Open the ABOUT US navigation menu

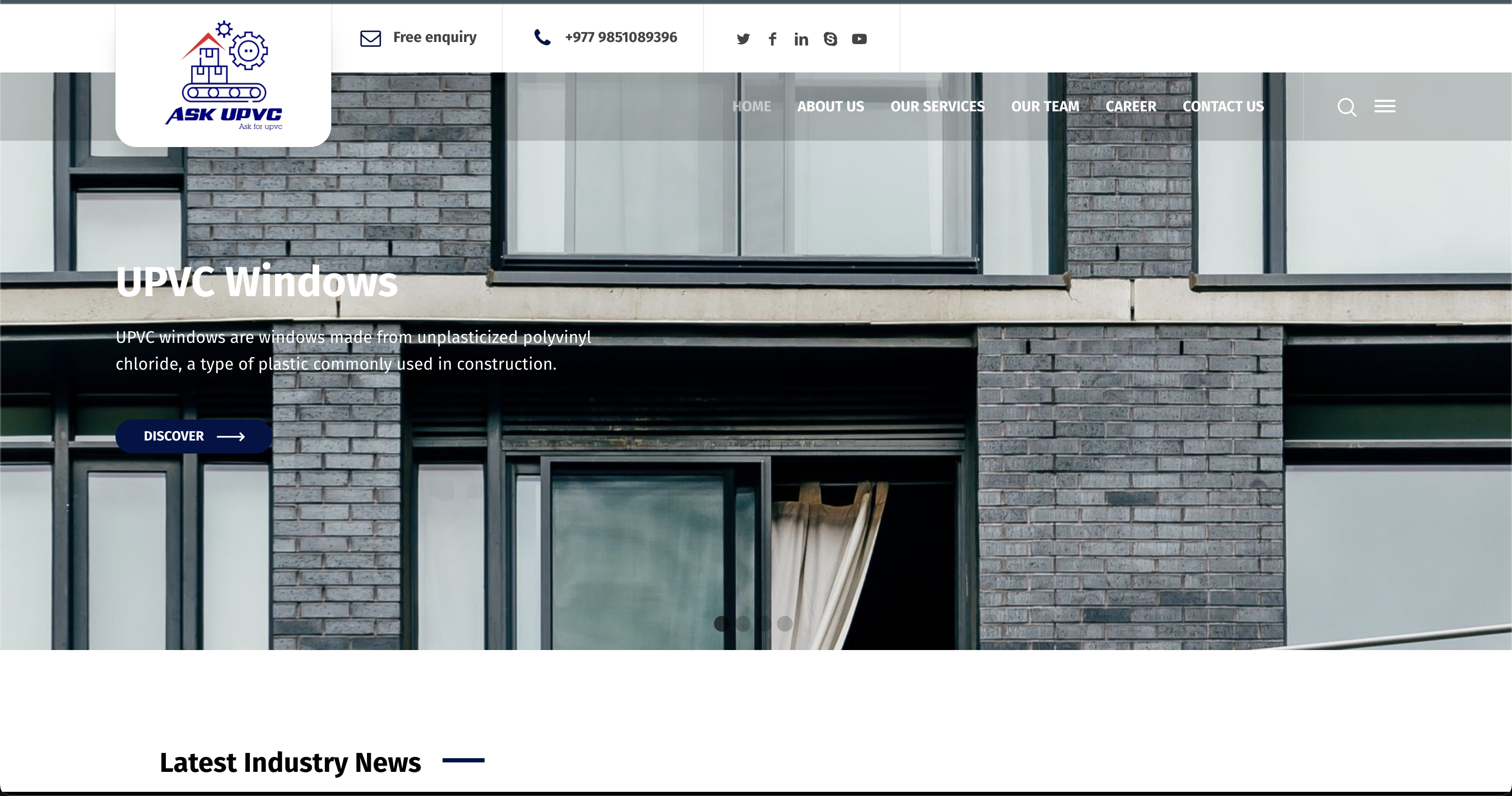point(831,106)
